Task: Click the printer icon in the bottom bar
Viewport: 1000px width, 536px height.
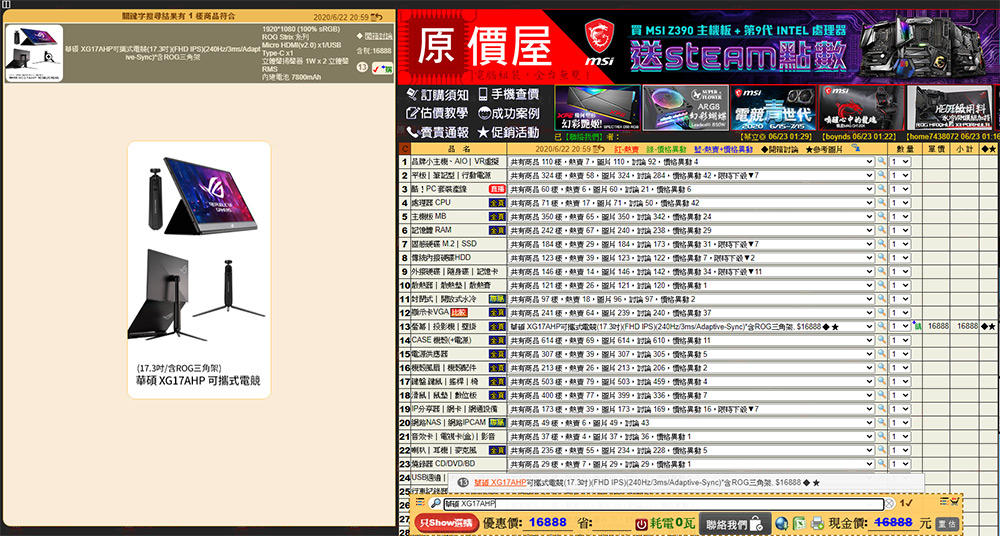Action: 818,524
